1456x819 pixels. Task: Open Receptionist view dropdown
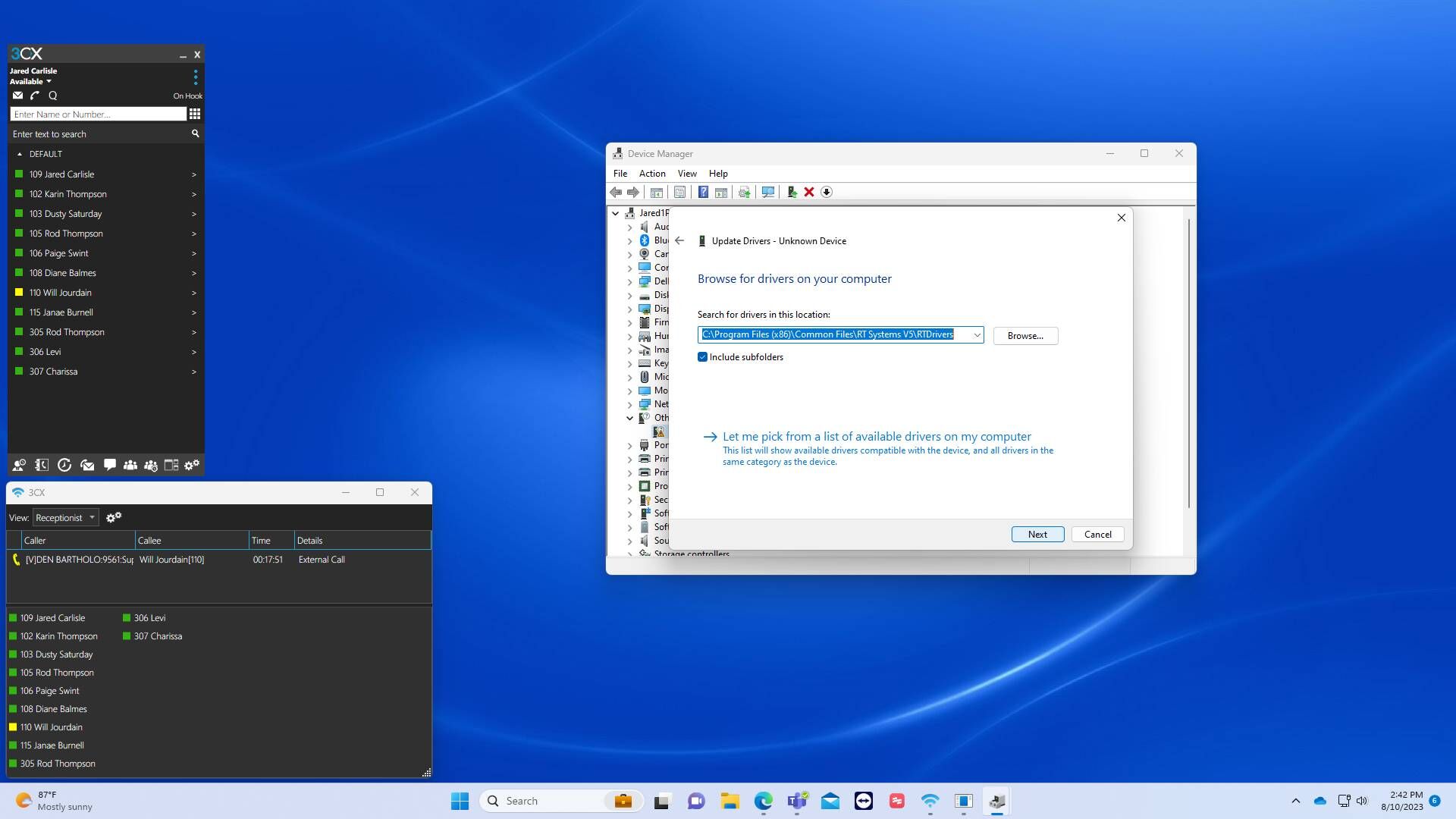pos(66,518)
